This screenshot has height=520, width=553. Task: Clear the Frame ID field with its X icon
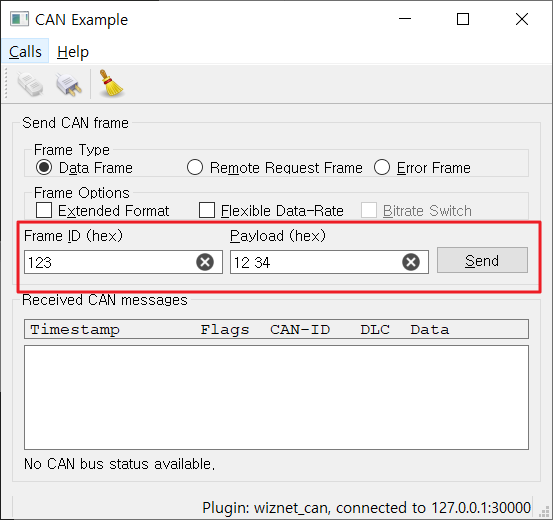[x=205, y=262]
